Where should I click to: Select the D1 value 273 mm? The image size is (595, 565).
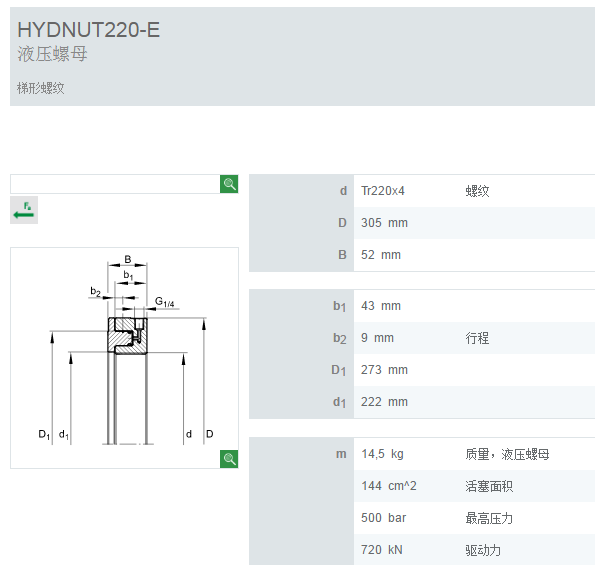(384, 370)
